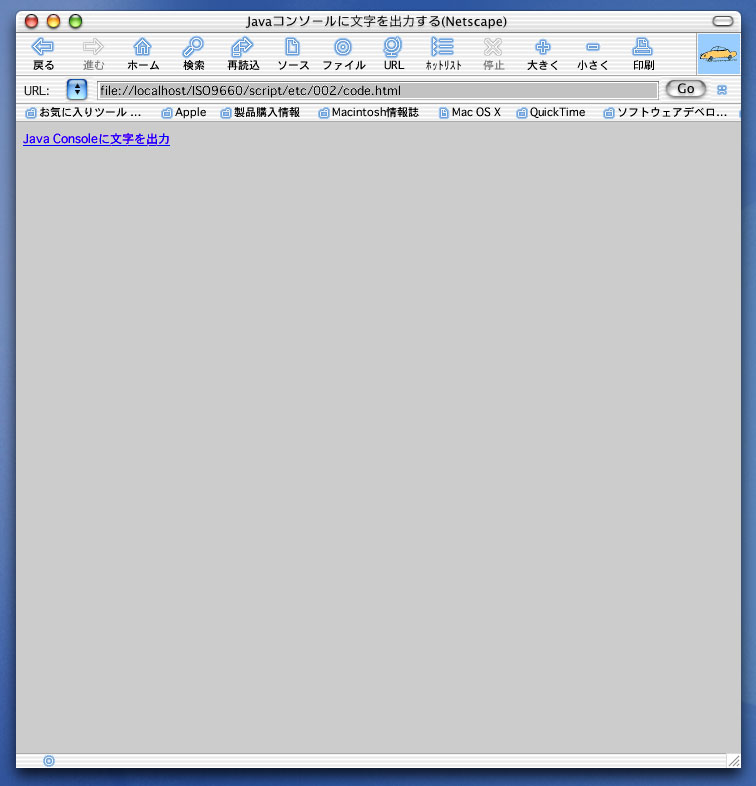
Task: Click the Go button
Action: (685, 89)
